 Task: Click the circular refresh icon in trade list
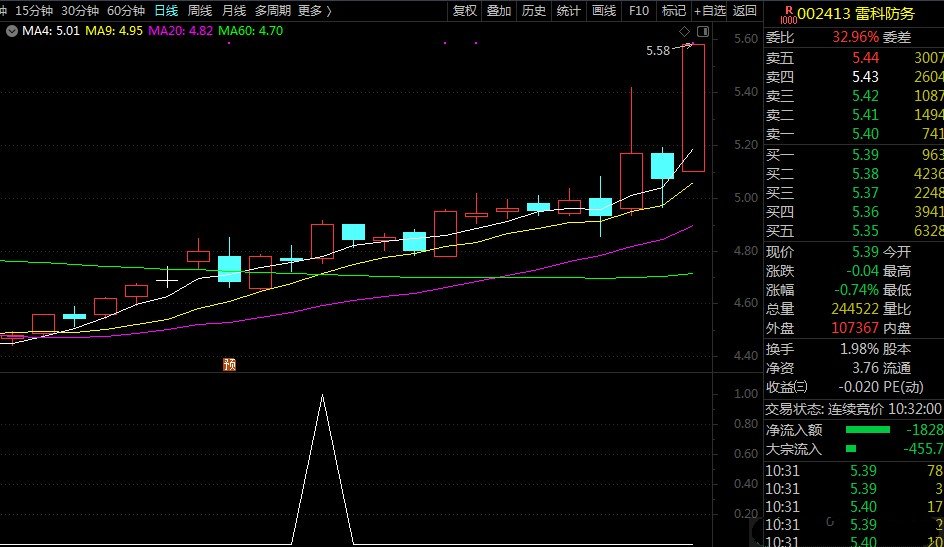[831, 521]
